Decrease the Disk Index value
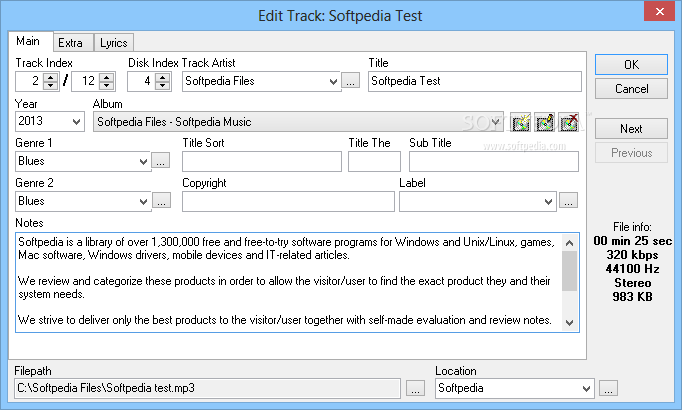 coord(162,85)
